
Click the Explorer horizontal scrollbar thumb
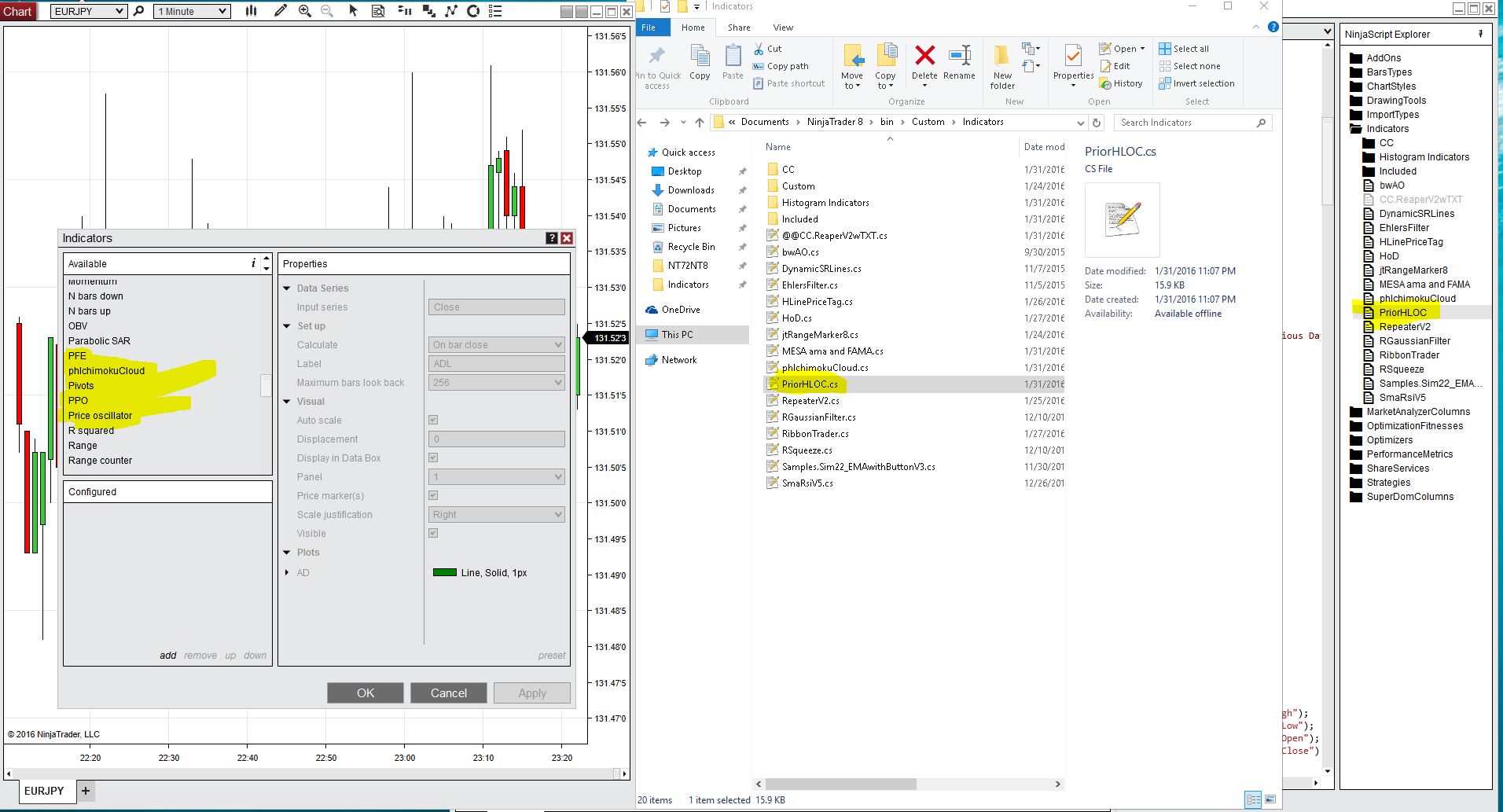pos(840,784)
